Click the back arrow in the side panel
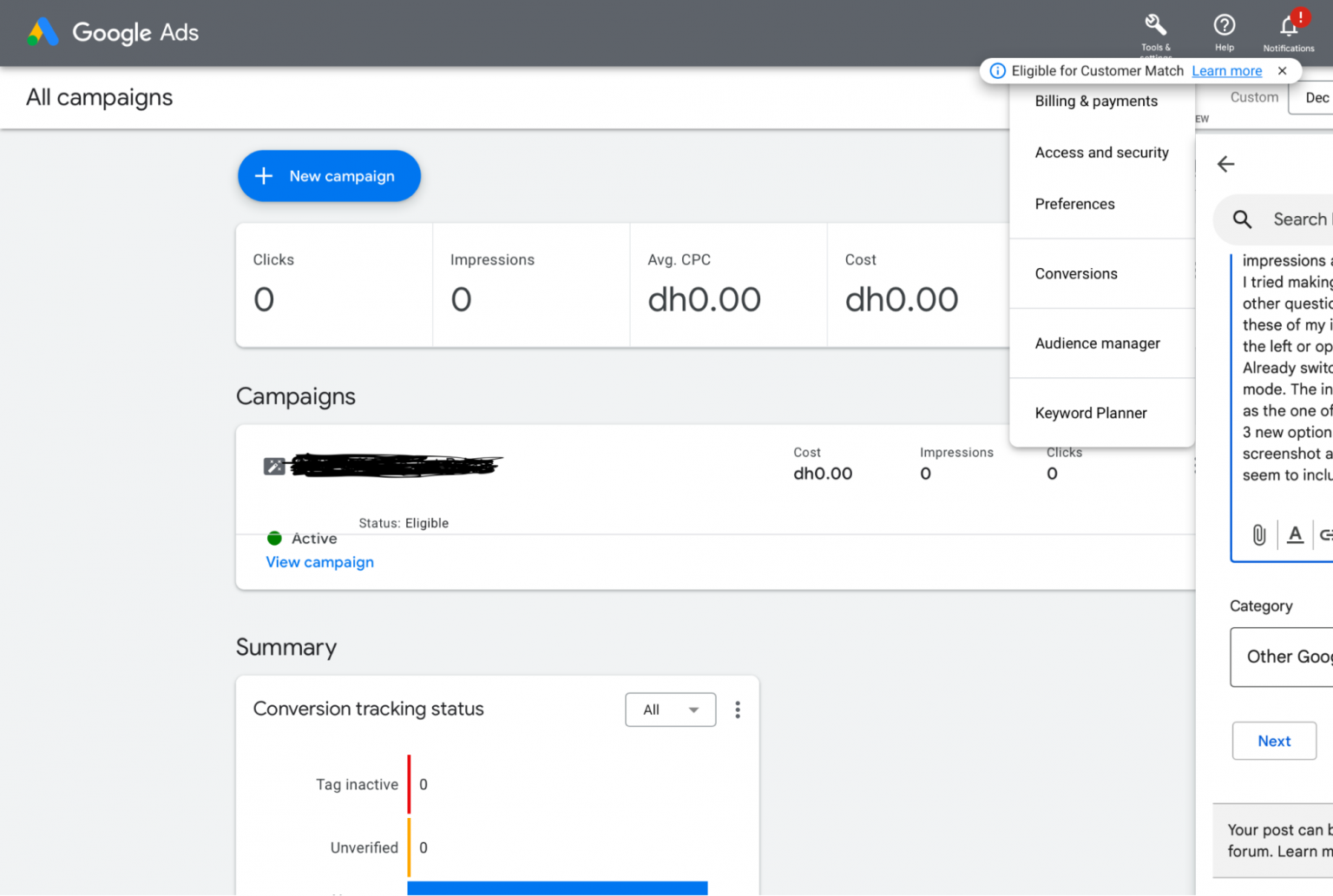The width and height of the screenshot is (1333, 896). 1226,164
